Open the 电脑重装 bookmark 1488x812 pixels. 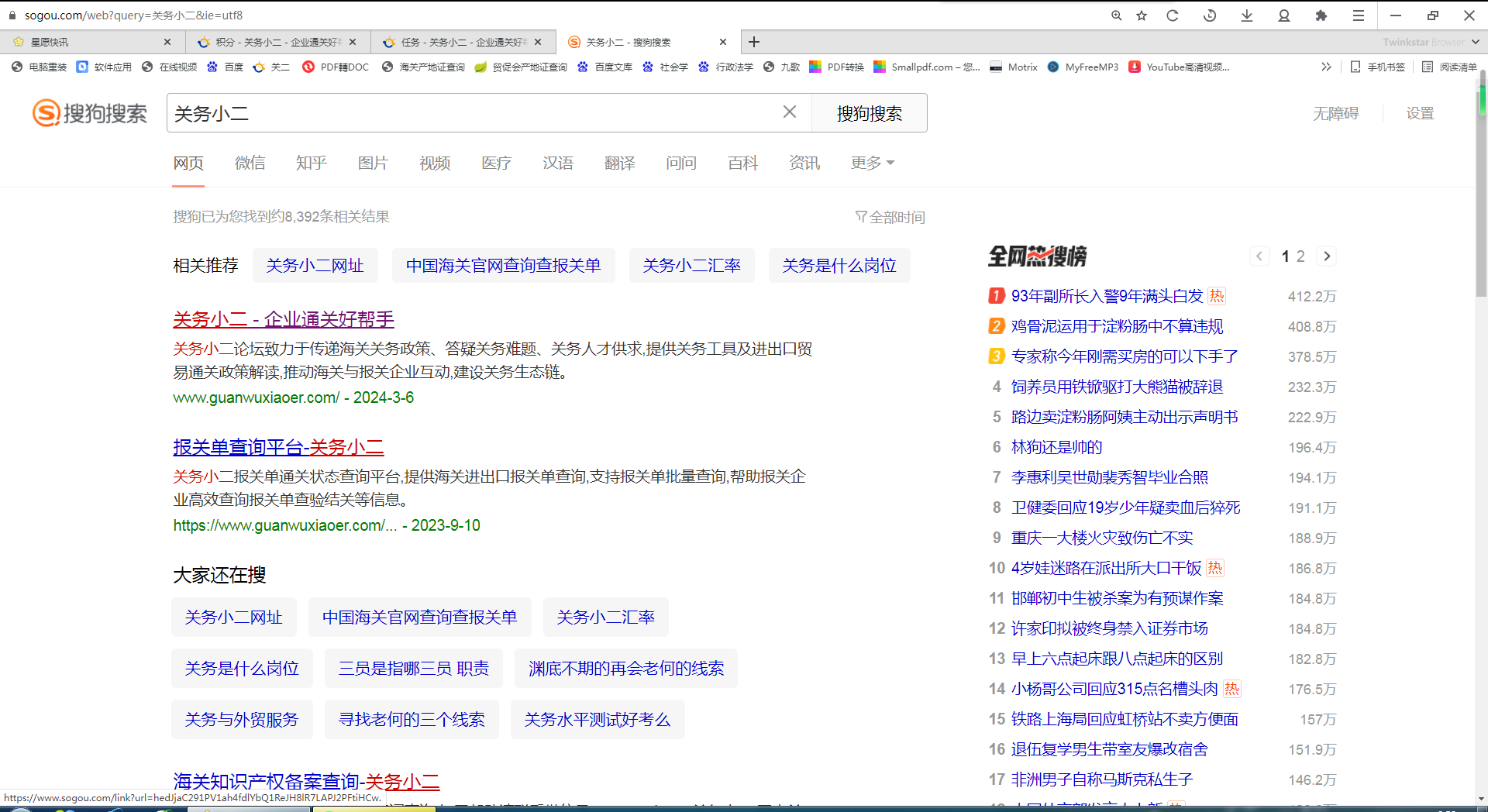tap(40, 67)
